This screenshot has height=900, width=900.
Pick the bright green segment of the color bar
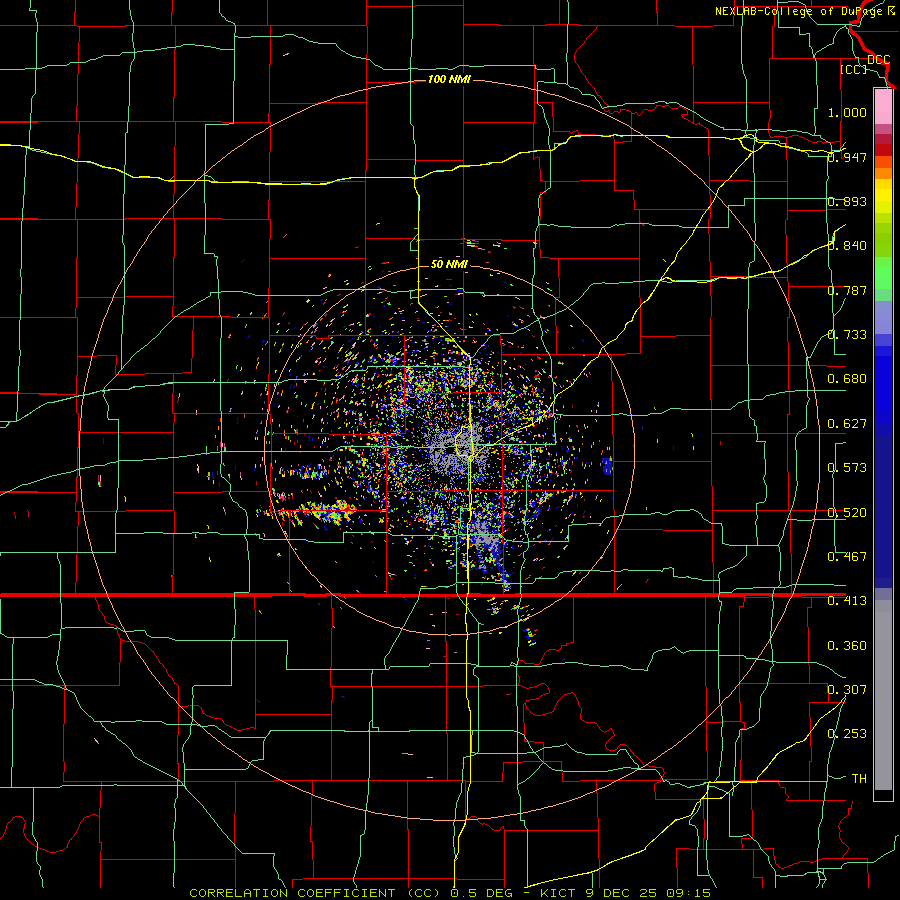[x=883, y=273]
